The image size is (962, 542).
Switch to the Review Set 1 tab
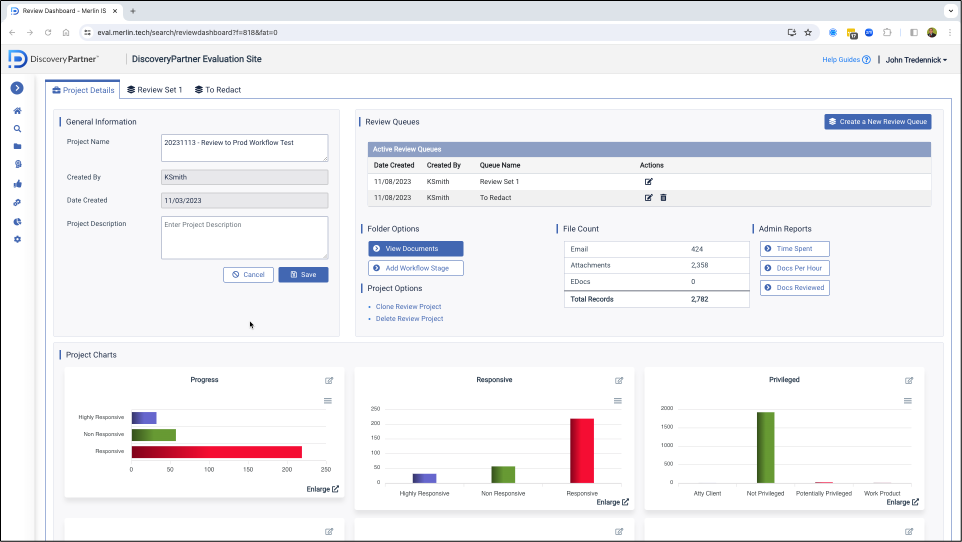(x=154, y=90)
